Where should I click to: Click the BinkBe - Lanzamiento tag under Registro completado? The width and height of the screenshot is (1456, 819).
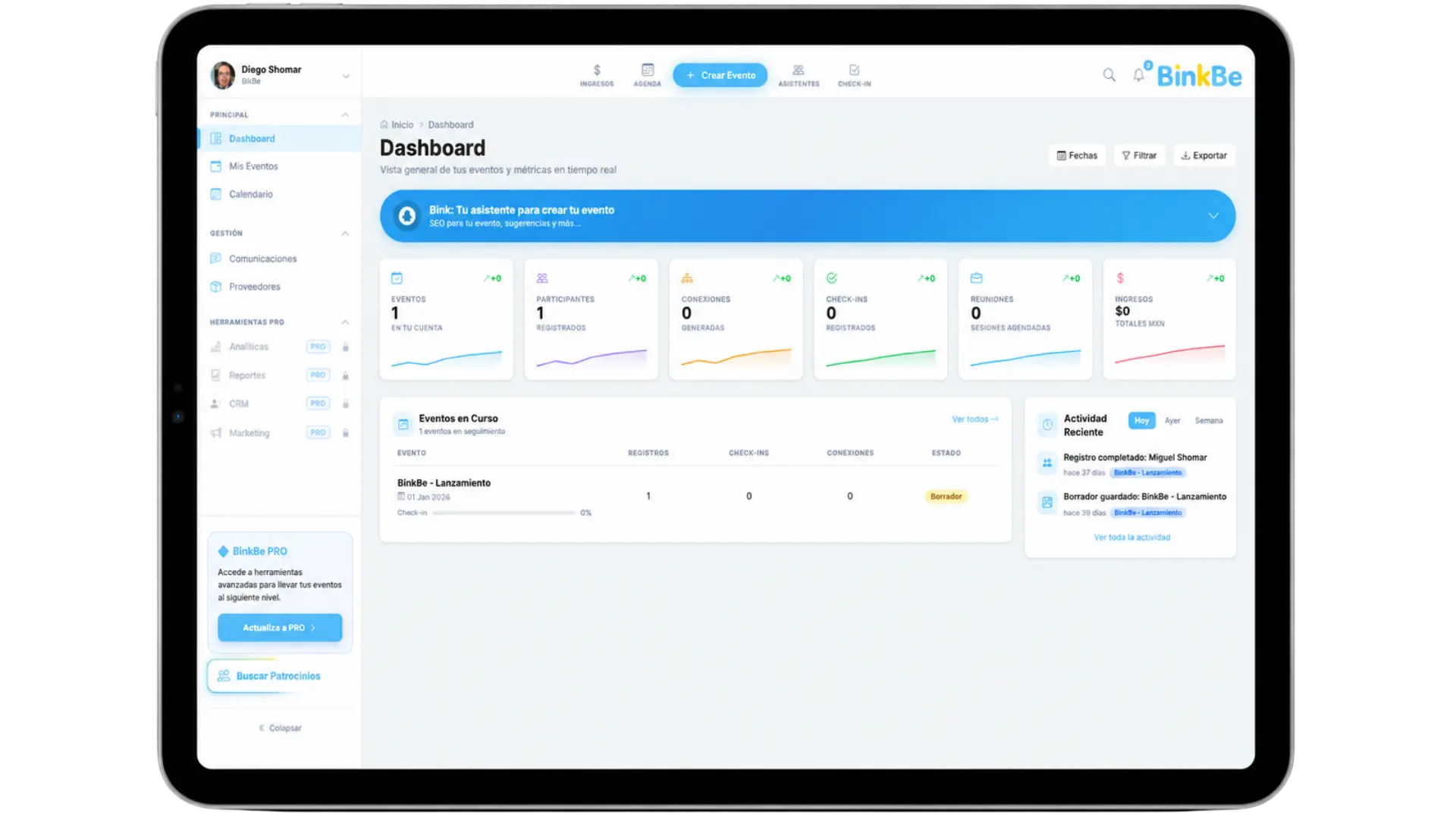point(1147,472)
